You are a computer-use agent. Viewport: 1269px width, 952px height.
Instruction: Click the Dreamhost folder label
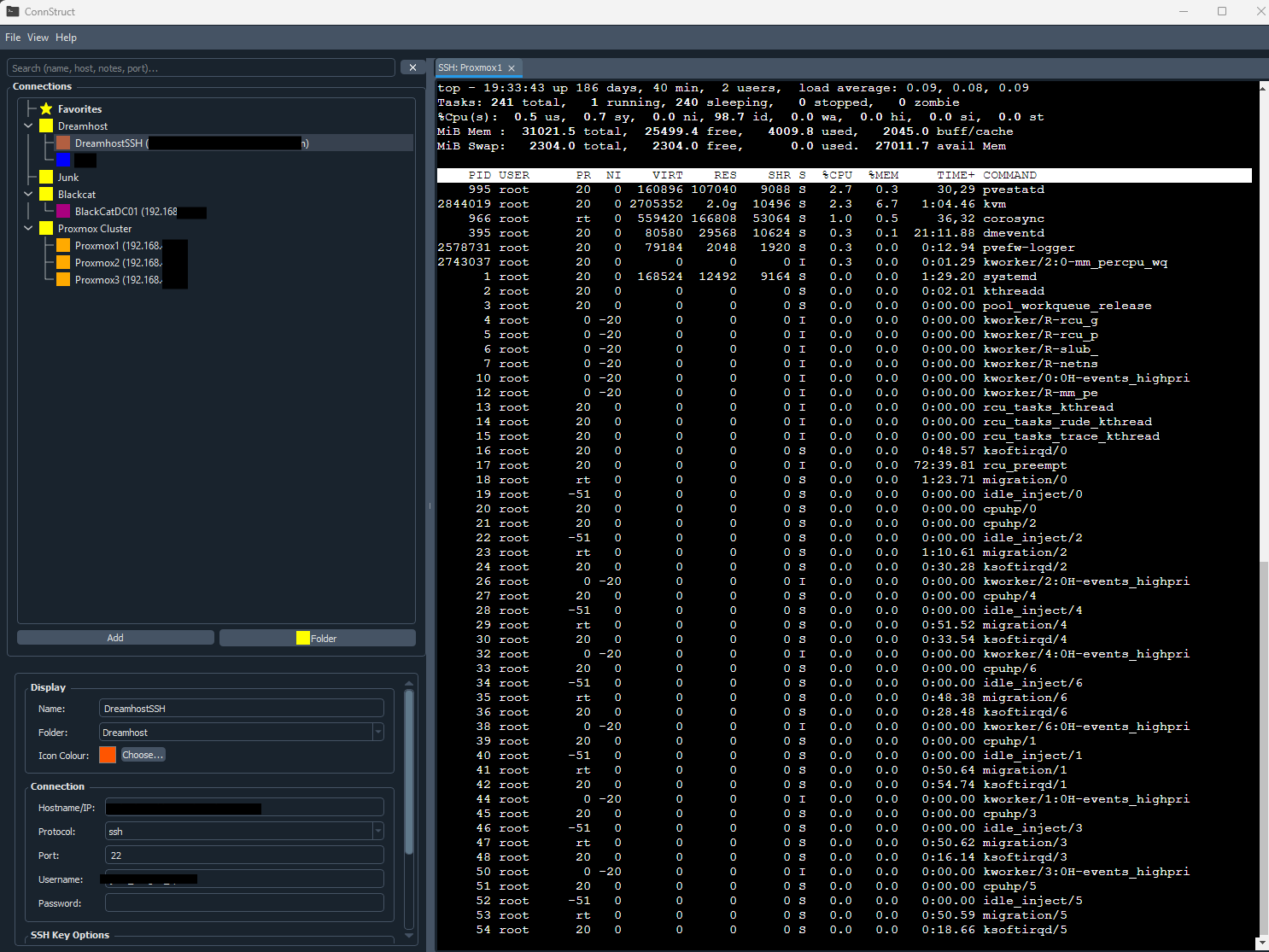tap(83, 126)
